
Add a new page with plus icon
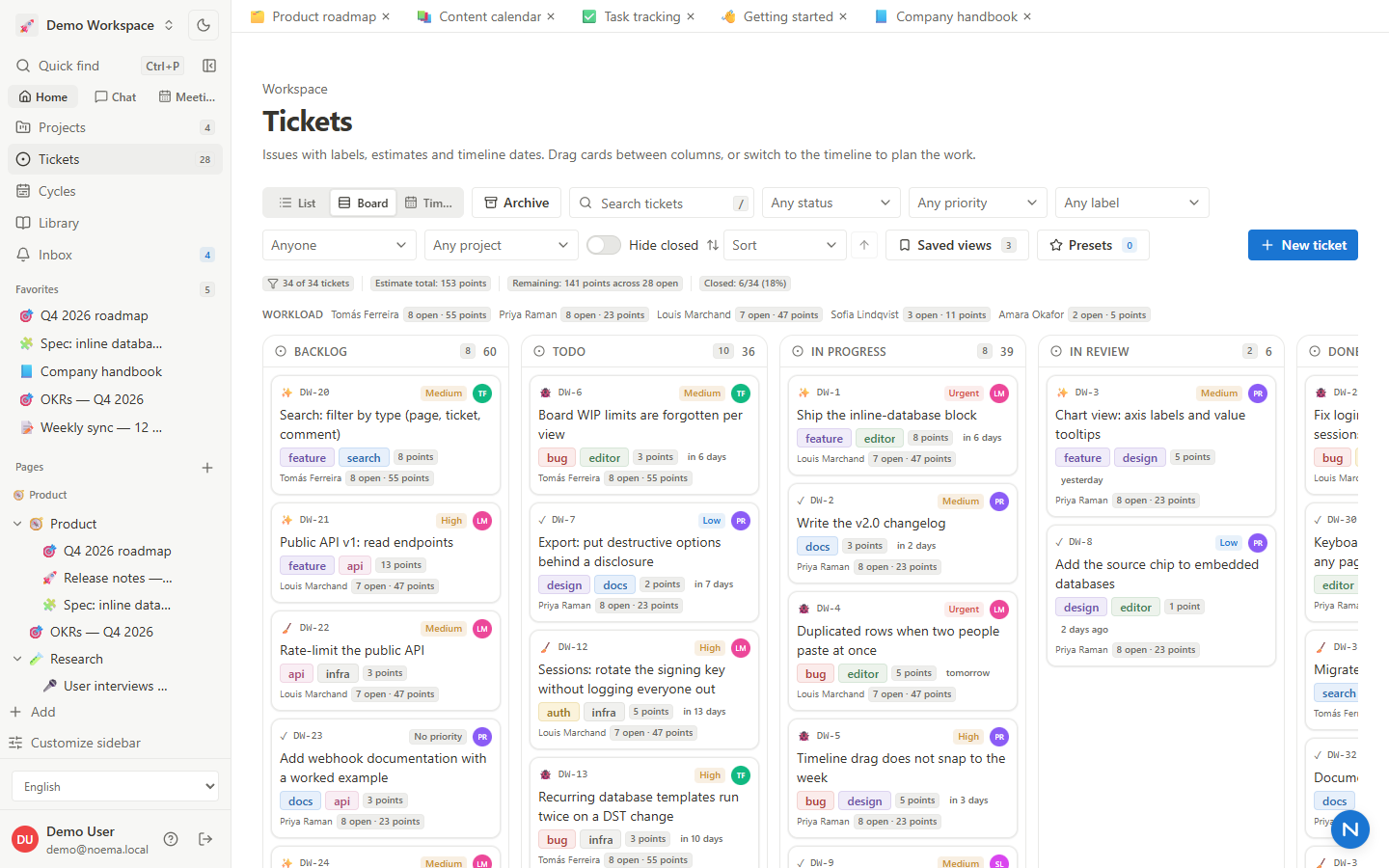tap(207, 468)
